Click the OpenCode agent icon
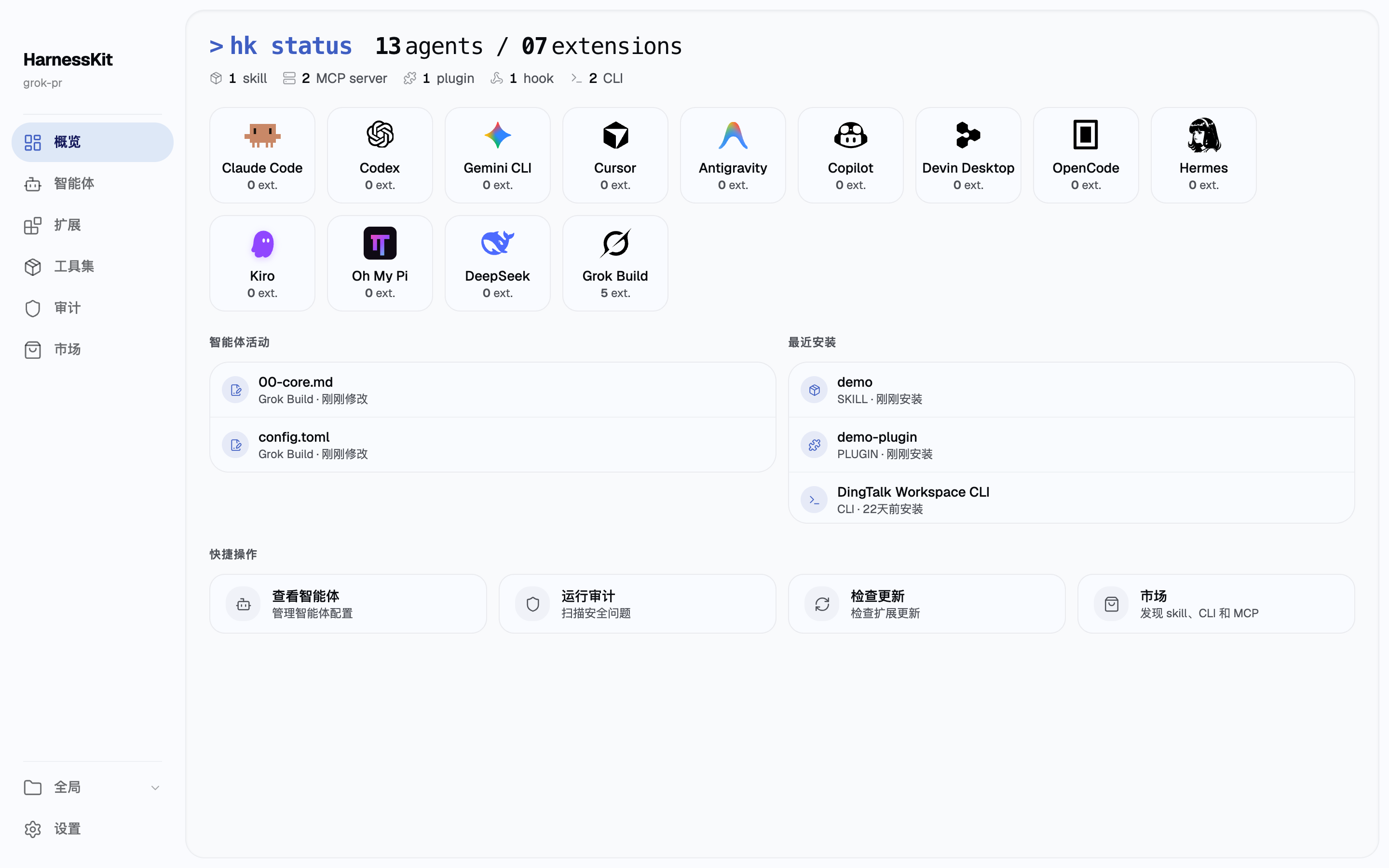This screenshot has height=868, width=1389. point(1086,135)
